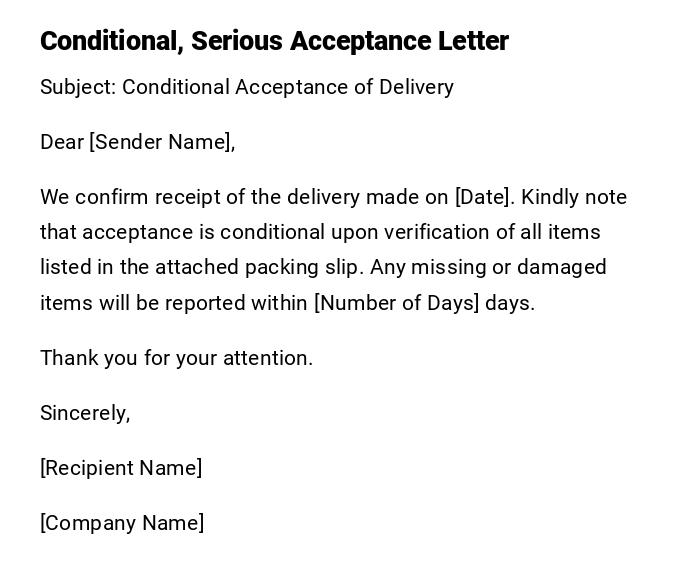Click the [Number of Days] placeholder

click(397, 303)
